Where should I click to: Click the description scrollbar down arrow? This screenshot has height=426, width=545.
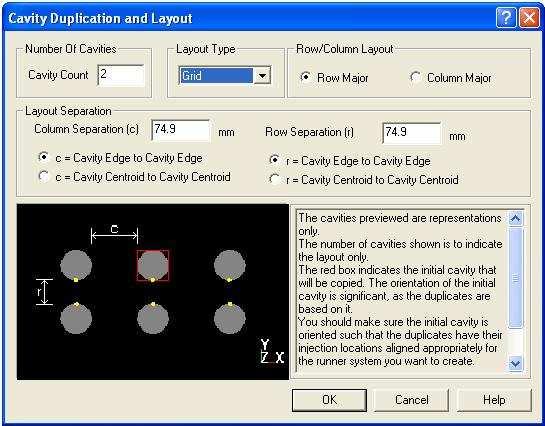pos(515,363)
